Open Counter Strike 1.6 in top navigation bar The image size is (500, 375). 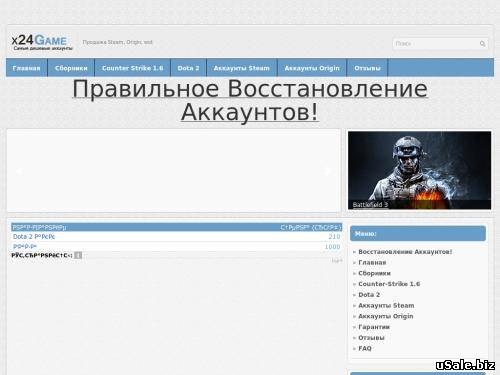pos(133,68)
